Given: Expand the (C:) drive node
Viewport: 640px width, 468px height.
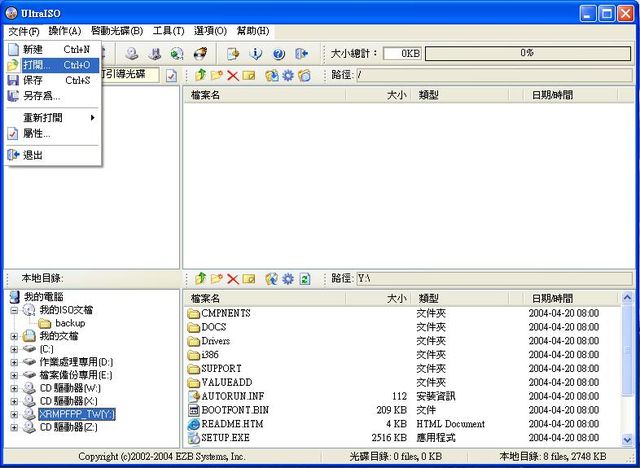Looking at the screenshot, I should [x=14, y=350].
